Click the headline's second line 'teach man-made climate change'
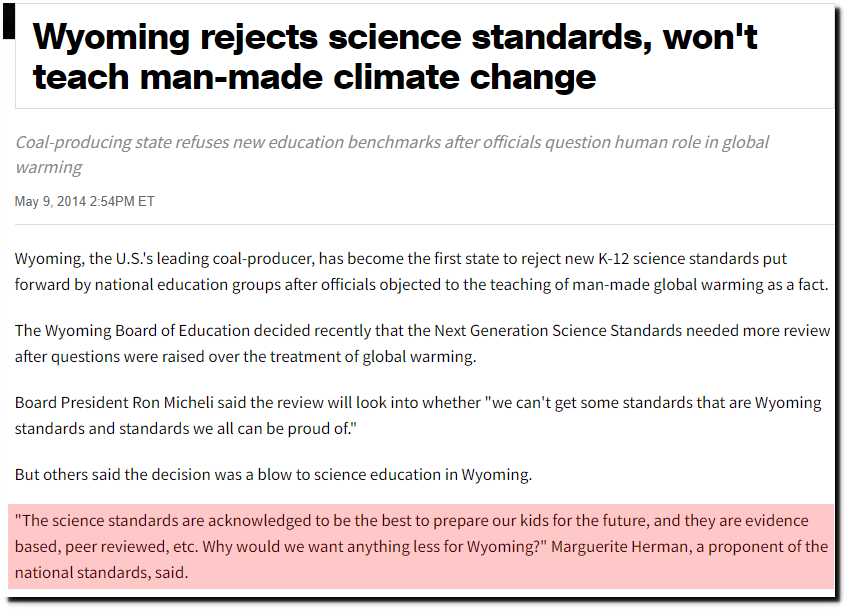This screenshot has width=848, height=610. point(314,77)
